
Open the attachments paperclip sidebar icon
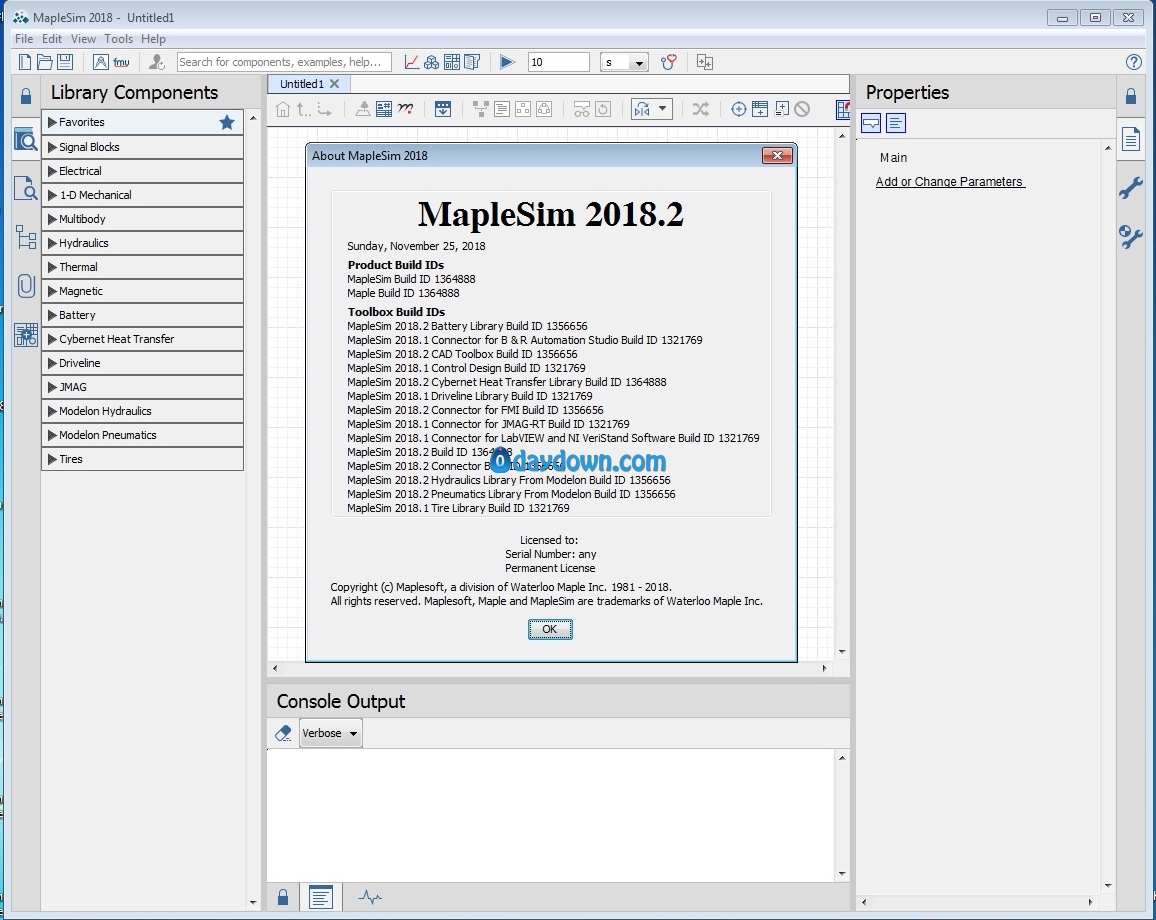coord(26,285)
